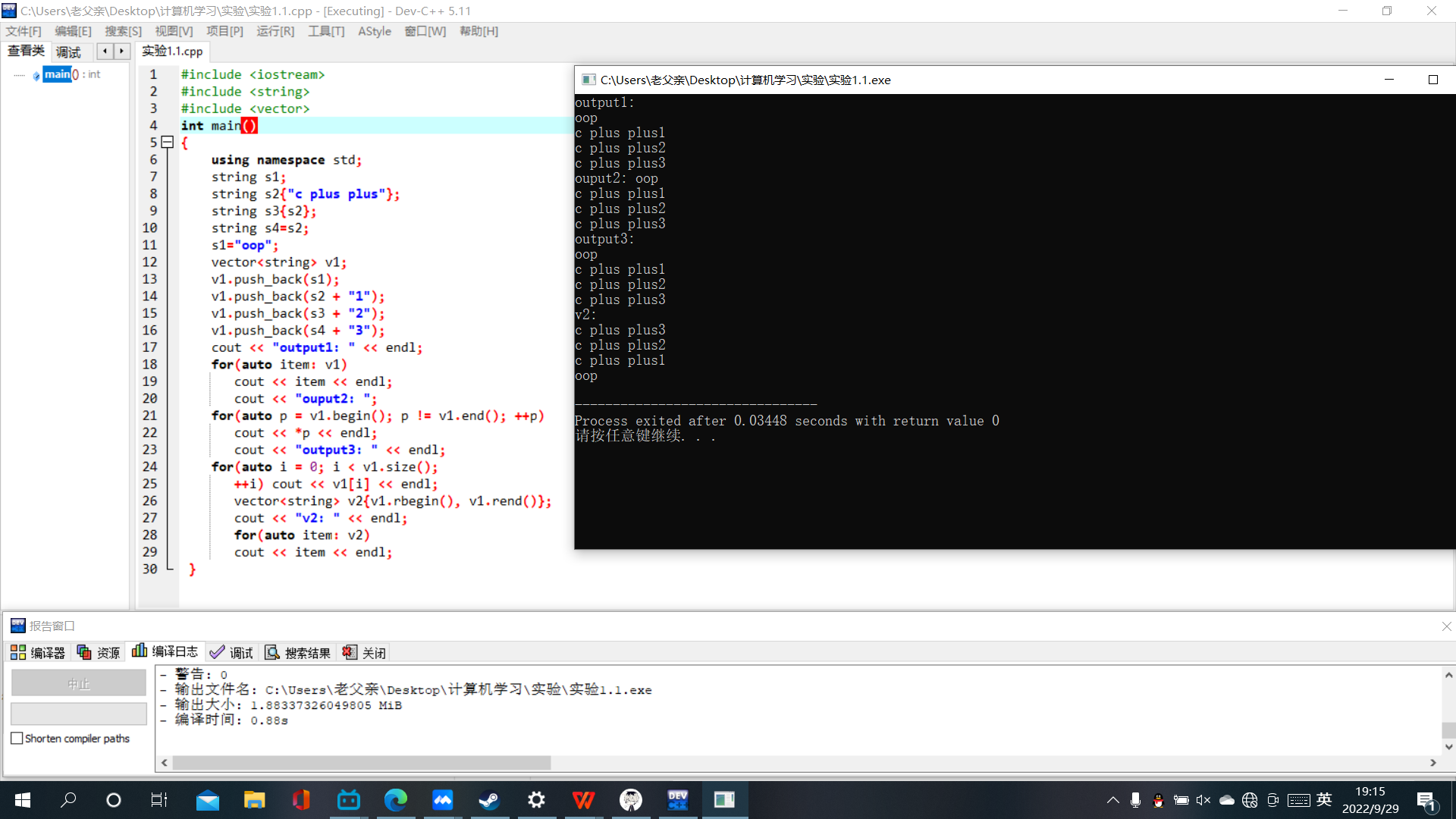This screenshot has height=819, width=1456.
Task: Open the 编译器 compiler tab
Action: click(38, 653)
